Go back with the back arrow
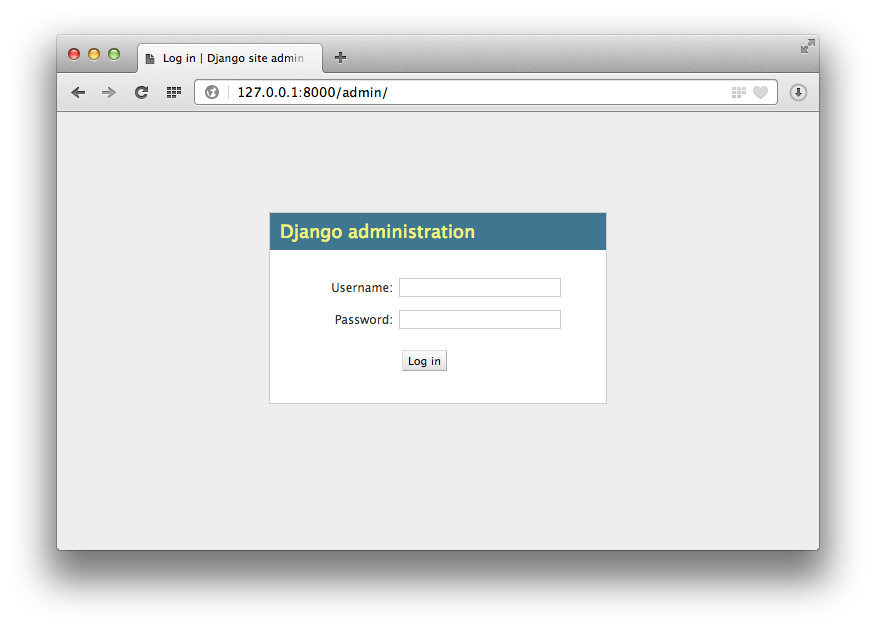 pyautogui.click(x=78, y=92)
